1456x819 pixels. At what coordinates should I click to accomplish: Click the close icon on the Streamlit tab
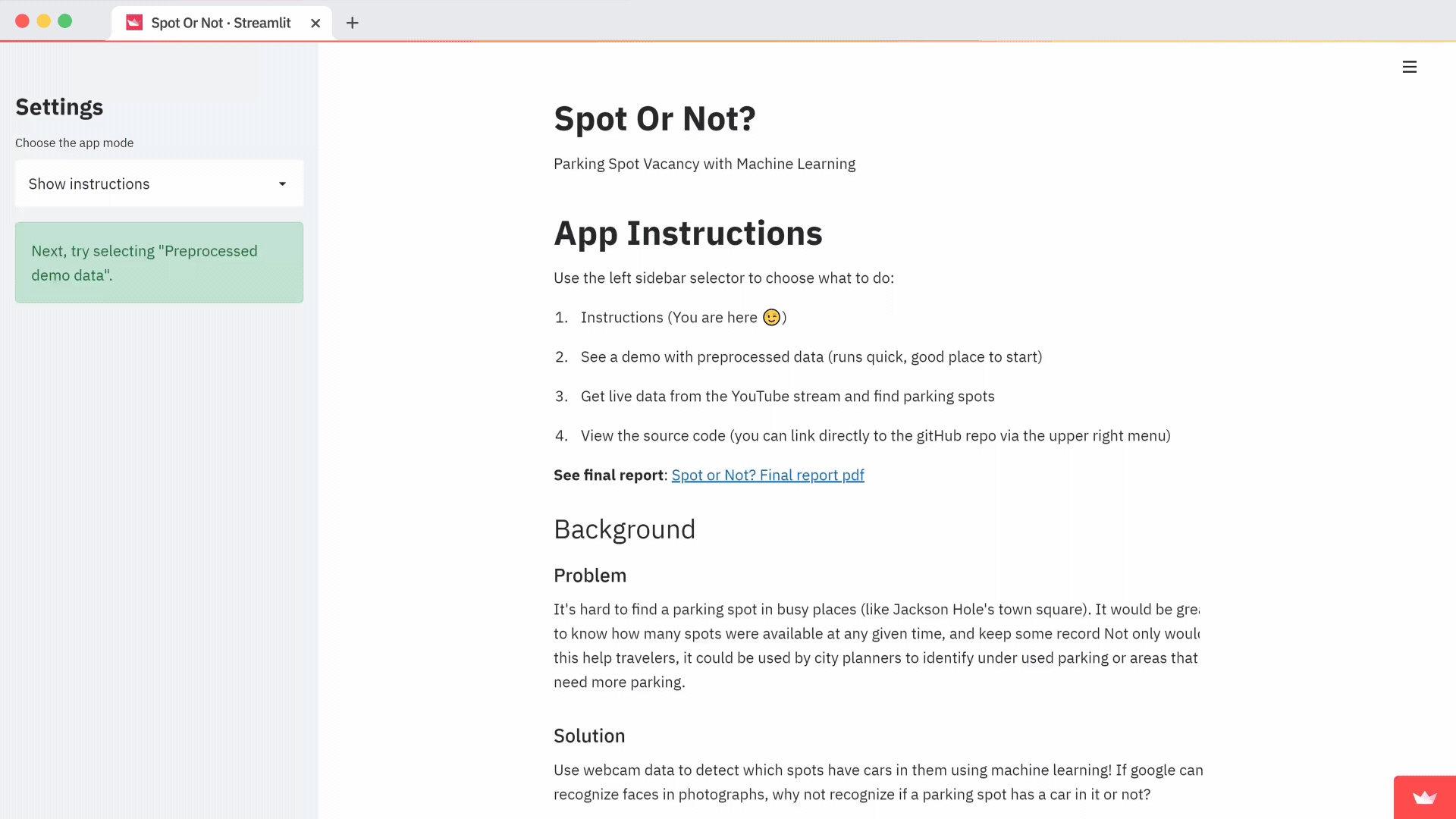[x=315, y=23]
